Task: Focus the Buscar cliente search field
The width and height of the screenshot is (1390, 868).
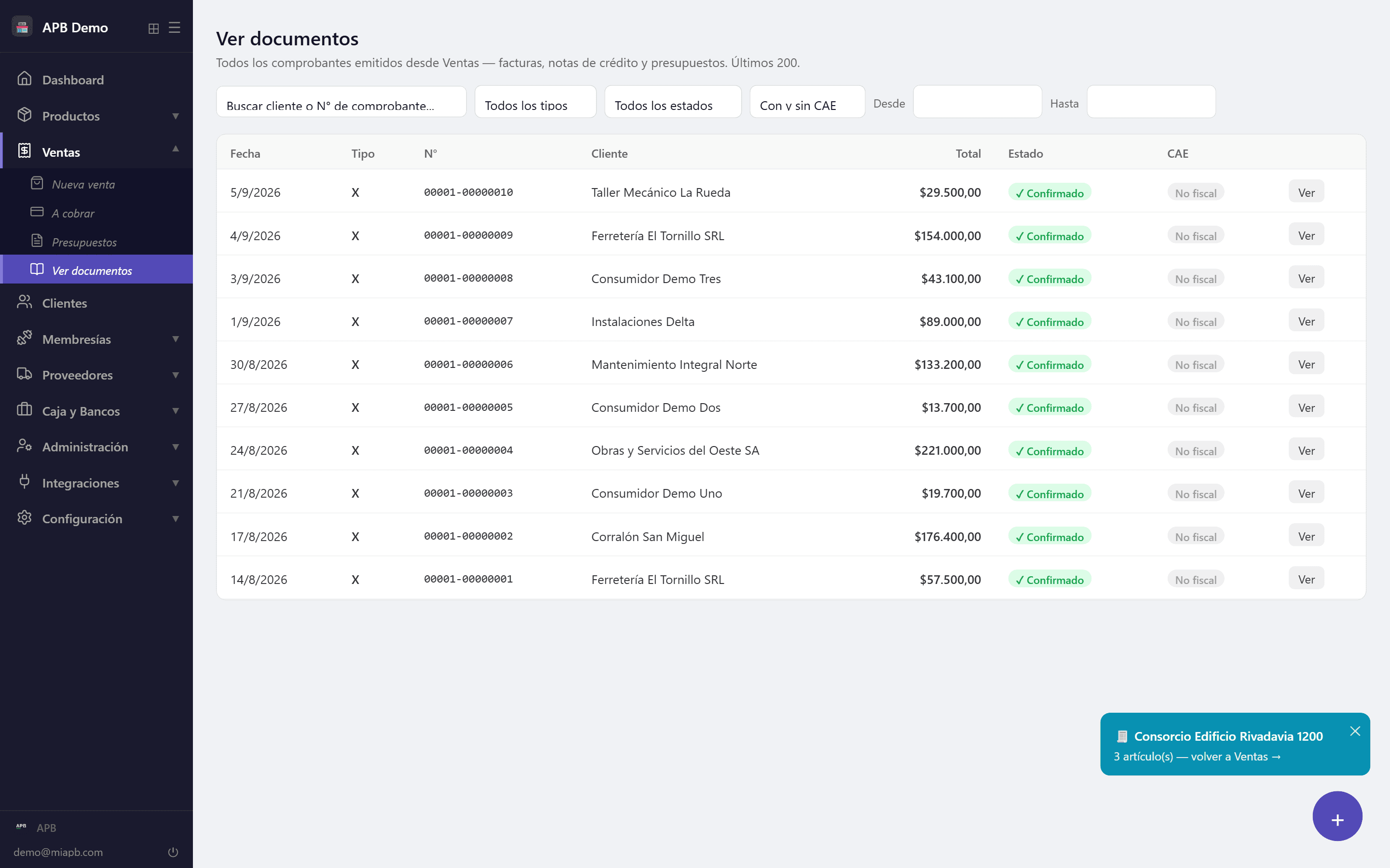Action: pos(341,102)
